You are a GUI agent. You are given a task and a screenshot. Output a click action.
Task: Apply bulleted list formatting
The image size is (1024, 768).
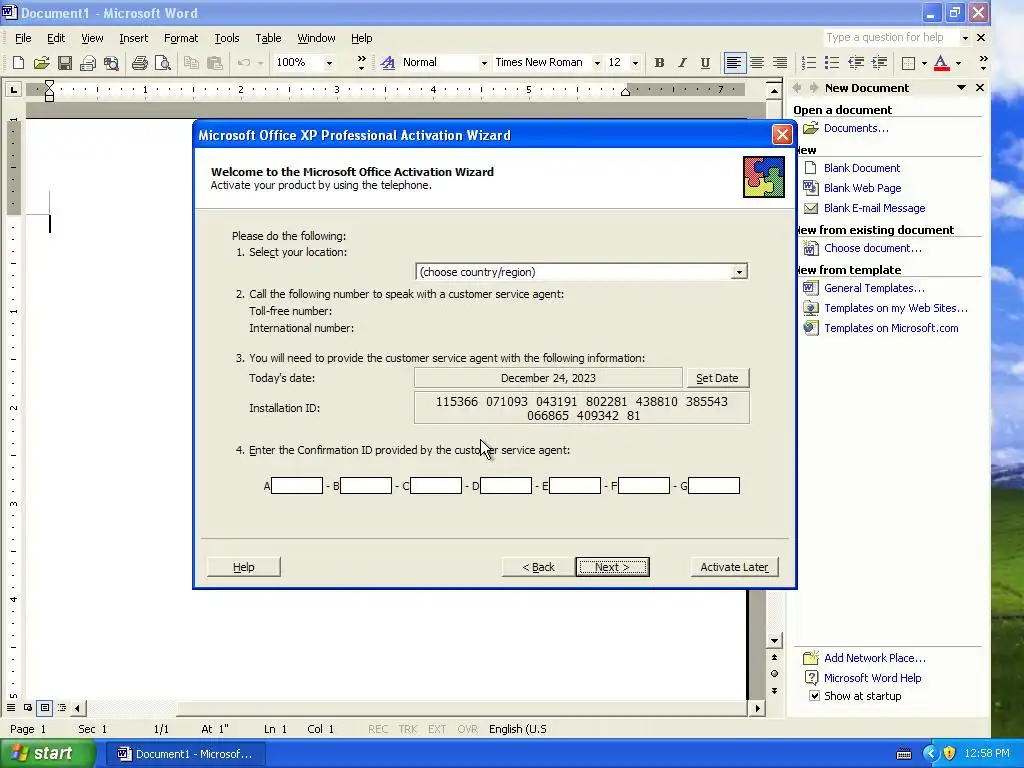[831, 63]
